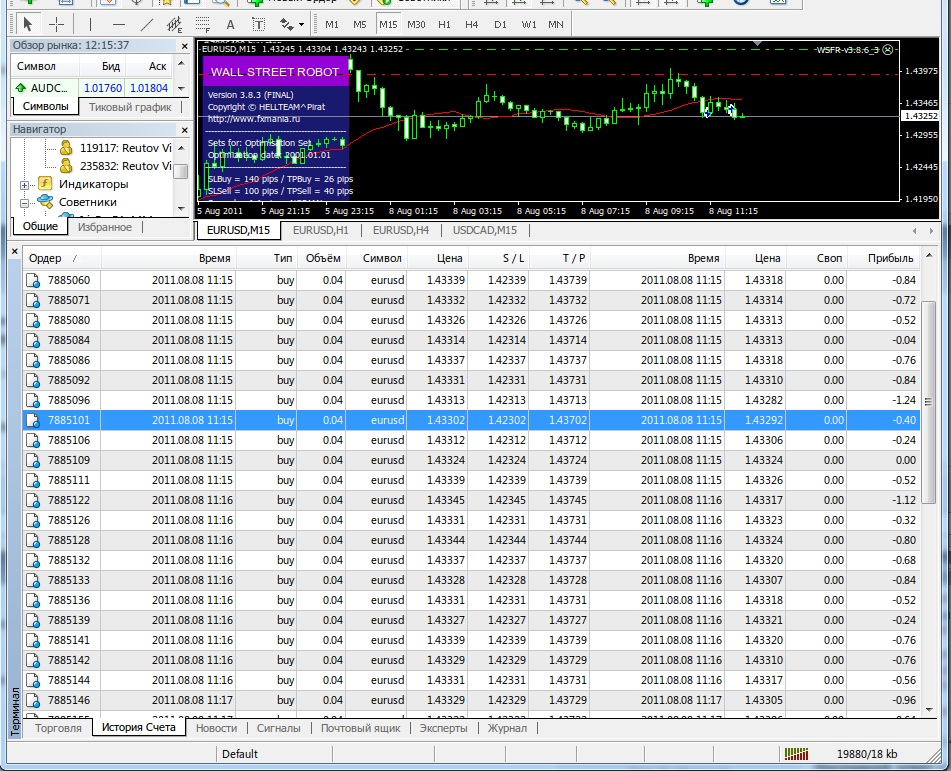This screenshot has height=771, width=951.
Task: Close the Navigator panel
Action: tap(185, 129)
